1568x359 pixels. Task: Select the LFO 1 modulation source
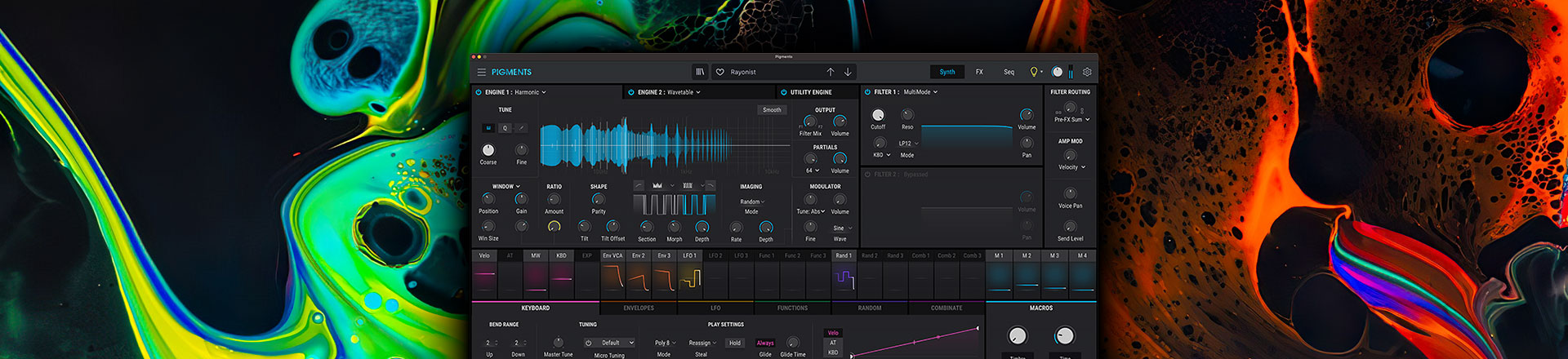coord(690,274)
